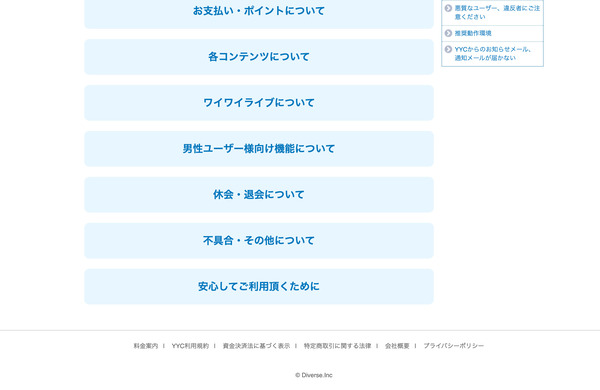Open 特定商取引に関する法律 footer link
Image resolution: width=600 pixels, height=390 pixels.
[338, 346]
